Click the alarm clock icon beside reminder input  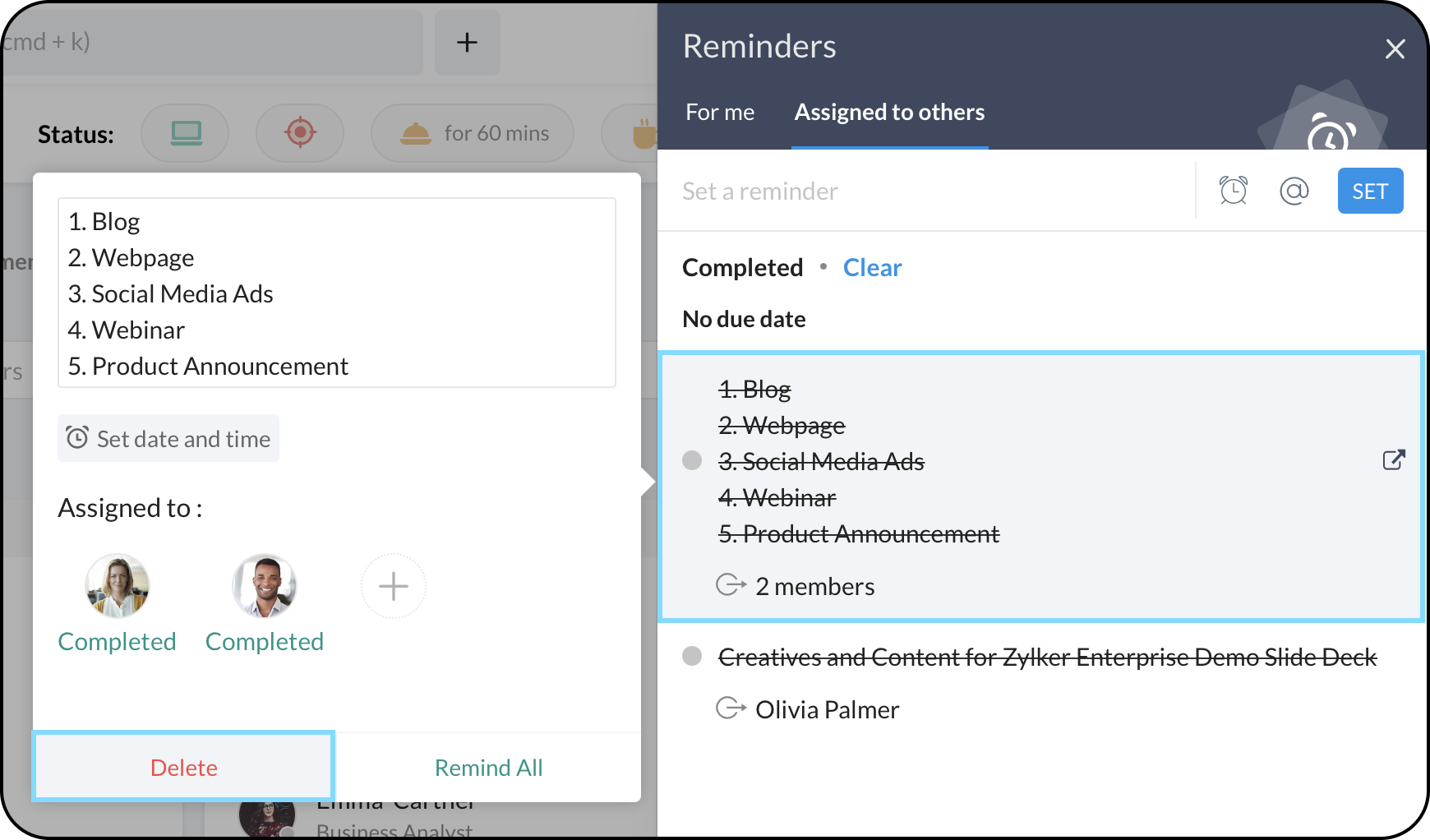click(x=1233, y=191)
